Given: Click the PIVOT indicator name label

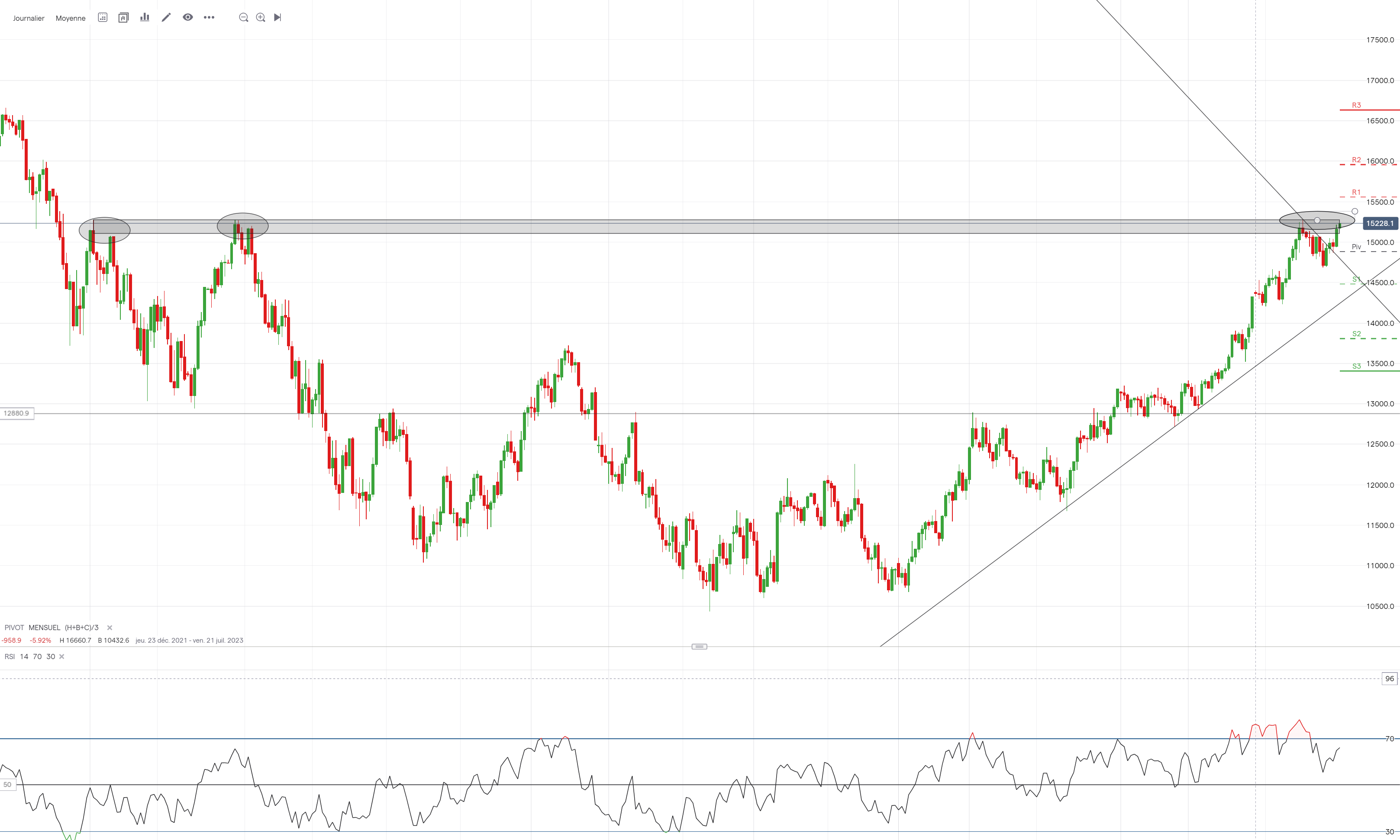Looking at the screenshot, I should click(x=14, y=628).
